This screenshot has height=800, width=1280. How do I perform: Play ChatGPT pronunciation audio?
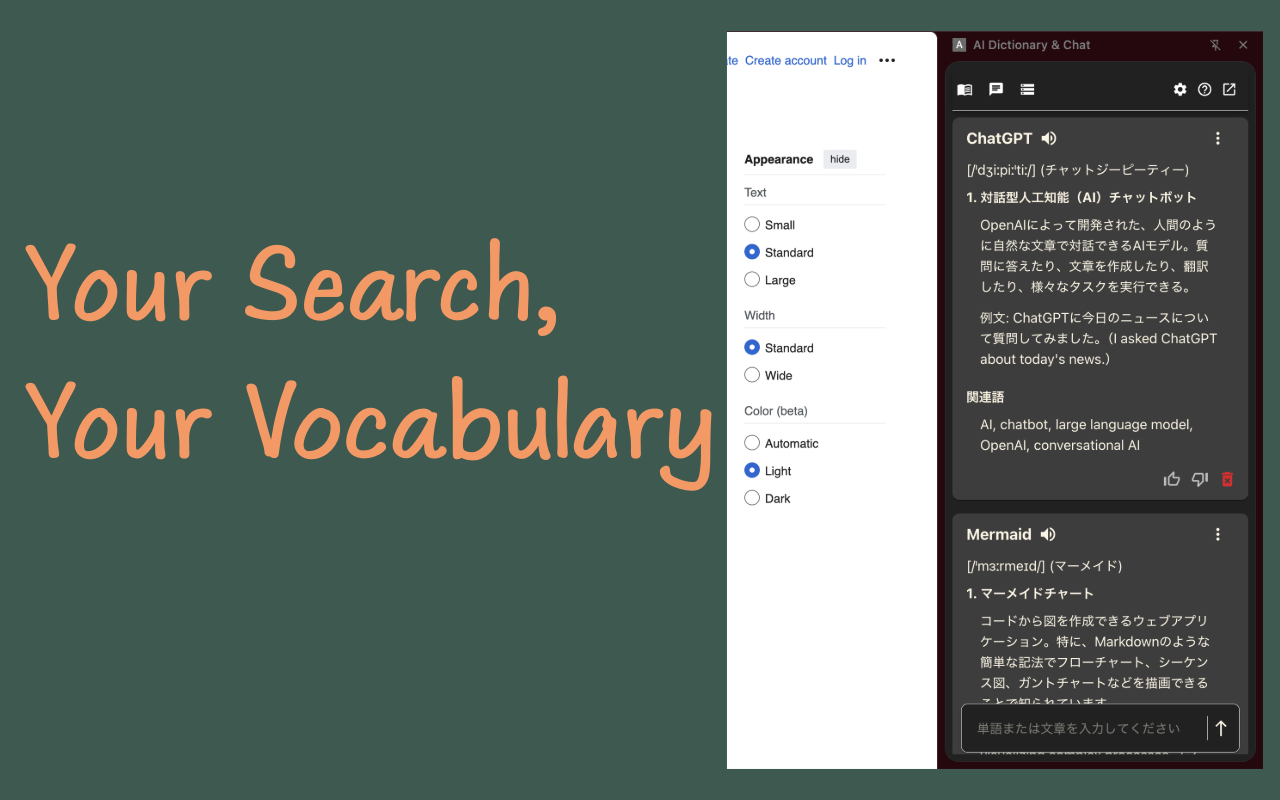coord(1049,138)
